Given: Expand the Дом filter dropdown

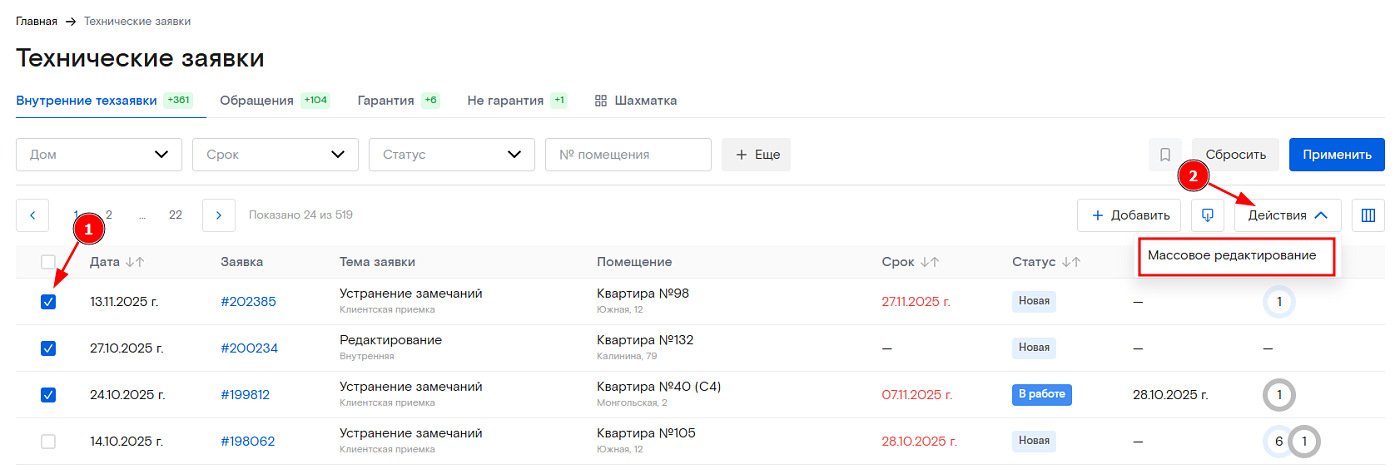Looking at the screenshot, I should [99, 155].
